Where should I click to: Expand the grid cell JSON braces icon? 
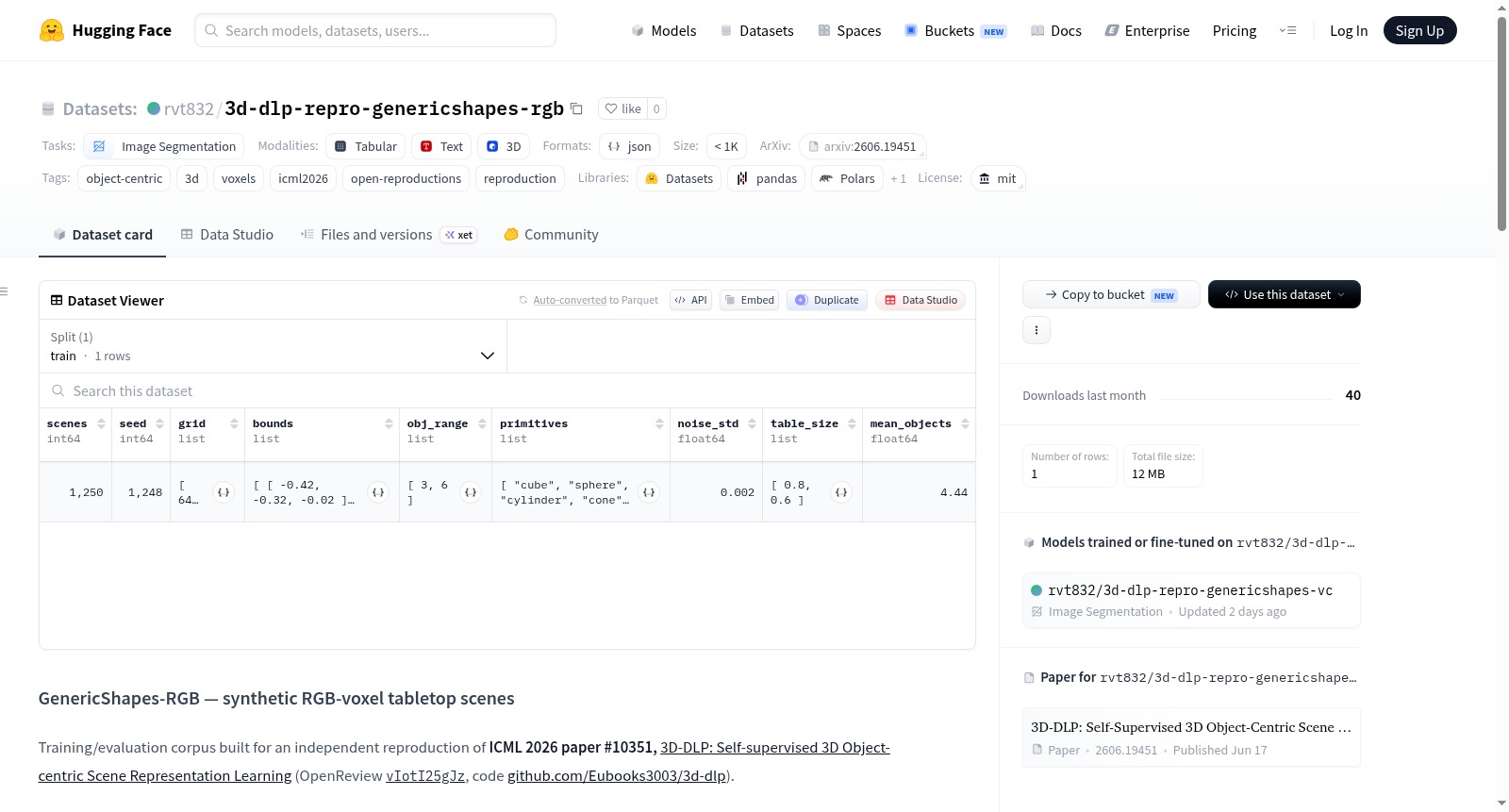[224, 492]
